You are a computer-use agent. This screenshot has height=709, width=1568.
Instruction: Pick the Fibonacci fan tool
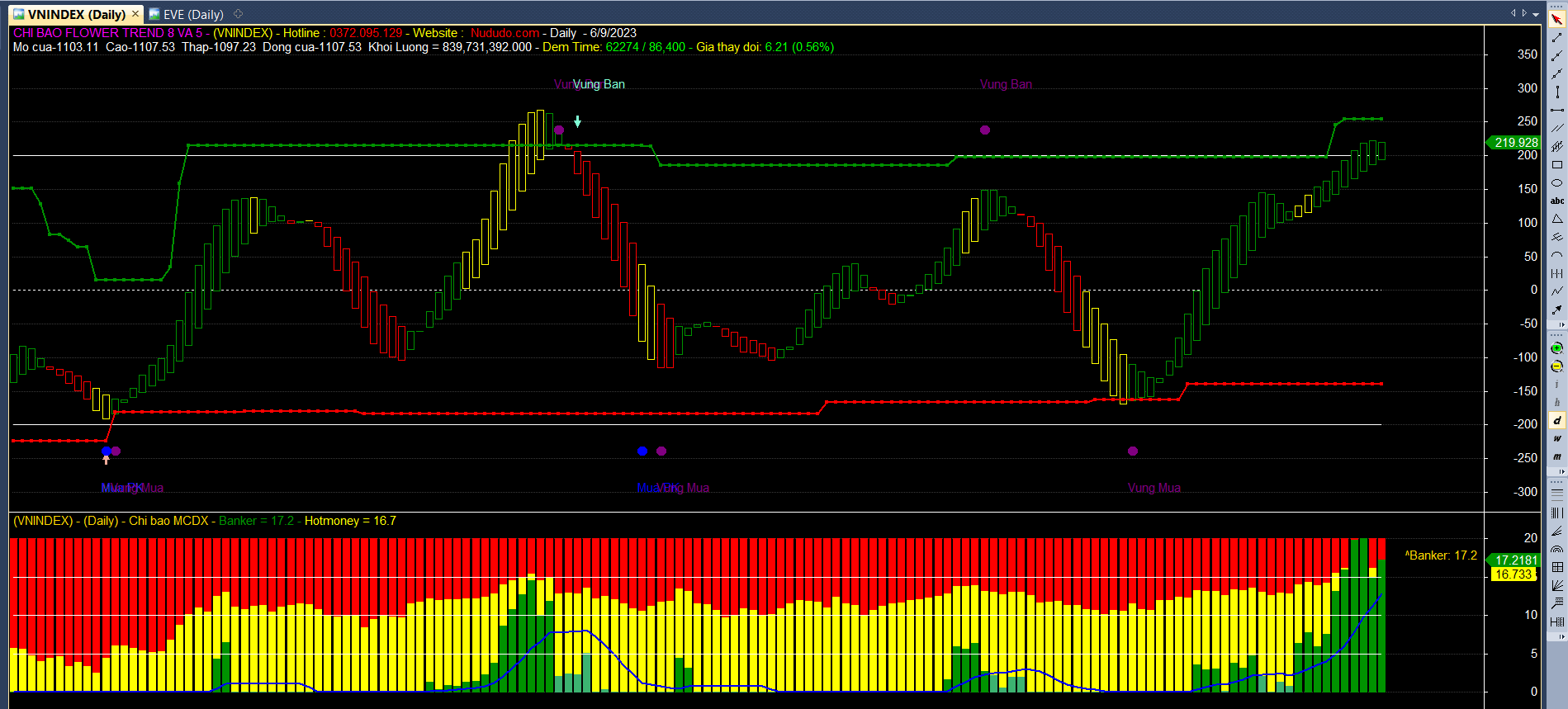[1557, 531]
